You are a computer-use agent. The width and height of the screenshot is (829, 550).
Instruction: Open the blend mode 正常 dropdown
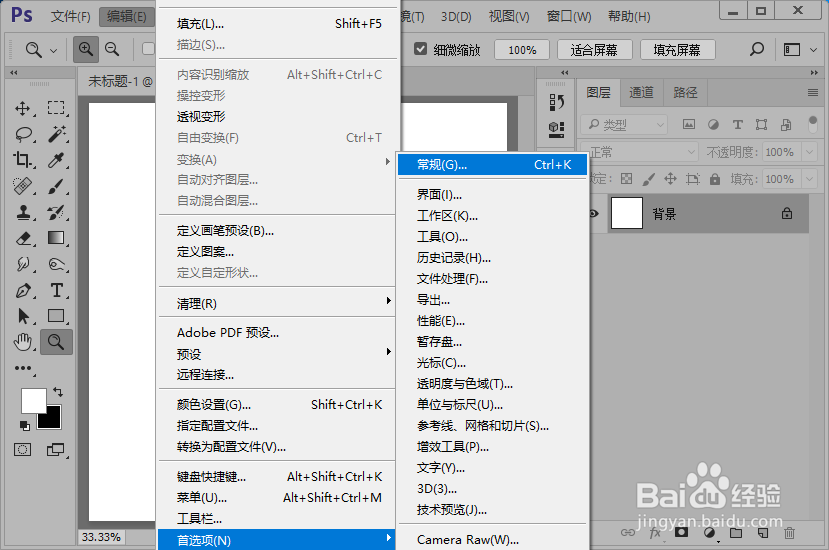click(x=639, y=152)
